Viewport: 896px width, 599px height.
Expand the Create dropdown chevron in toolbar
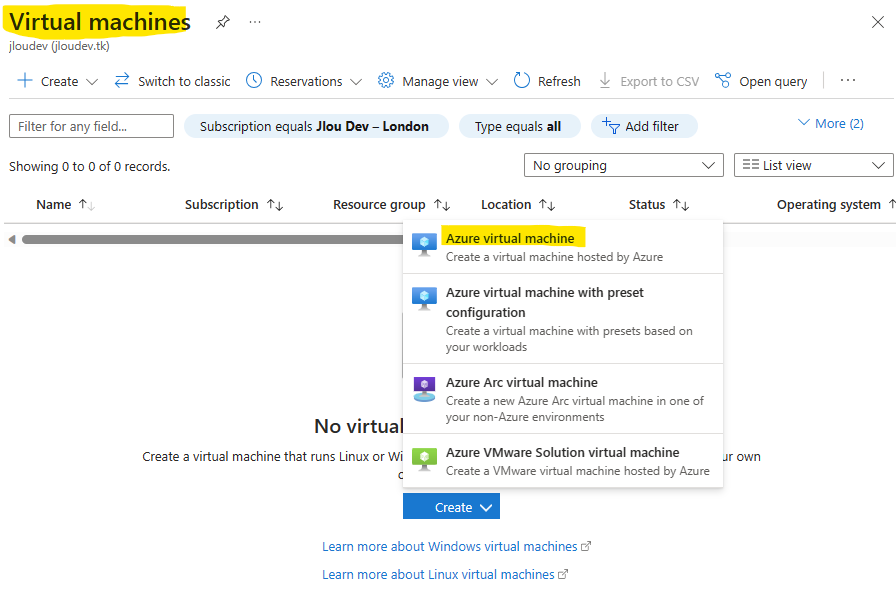pyautogui.click(x=91, y=82)
